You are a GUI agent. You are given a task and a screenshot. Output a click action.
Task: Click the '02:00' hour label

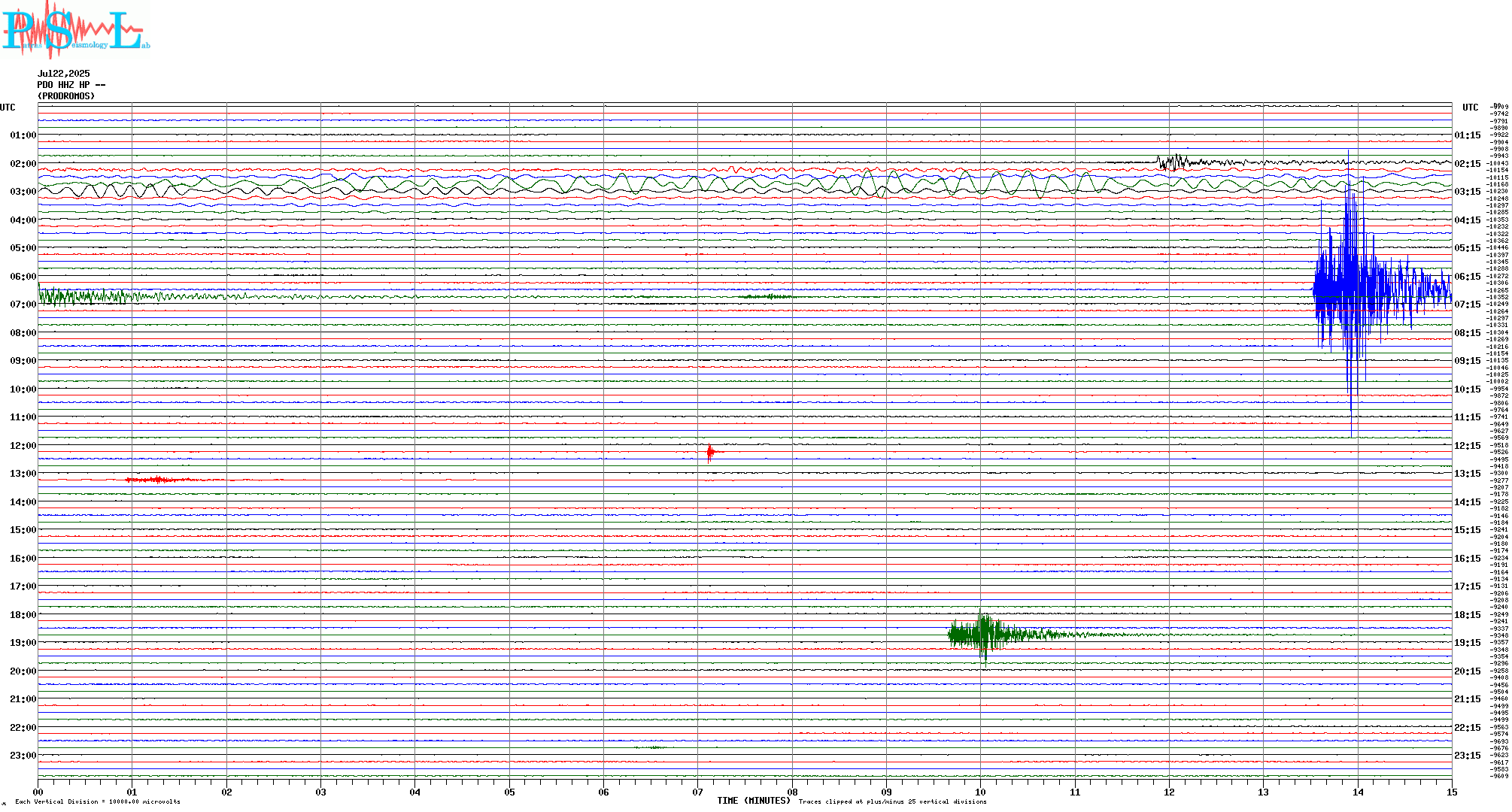pos(23,164)
